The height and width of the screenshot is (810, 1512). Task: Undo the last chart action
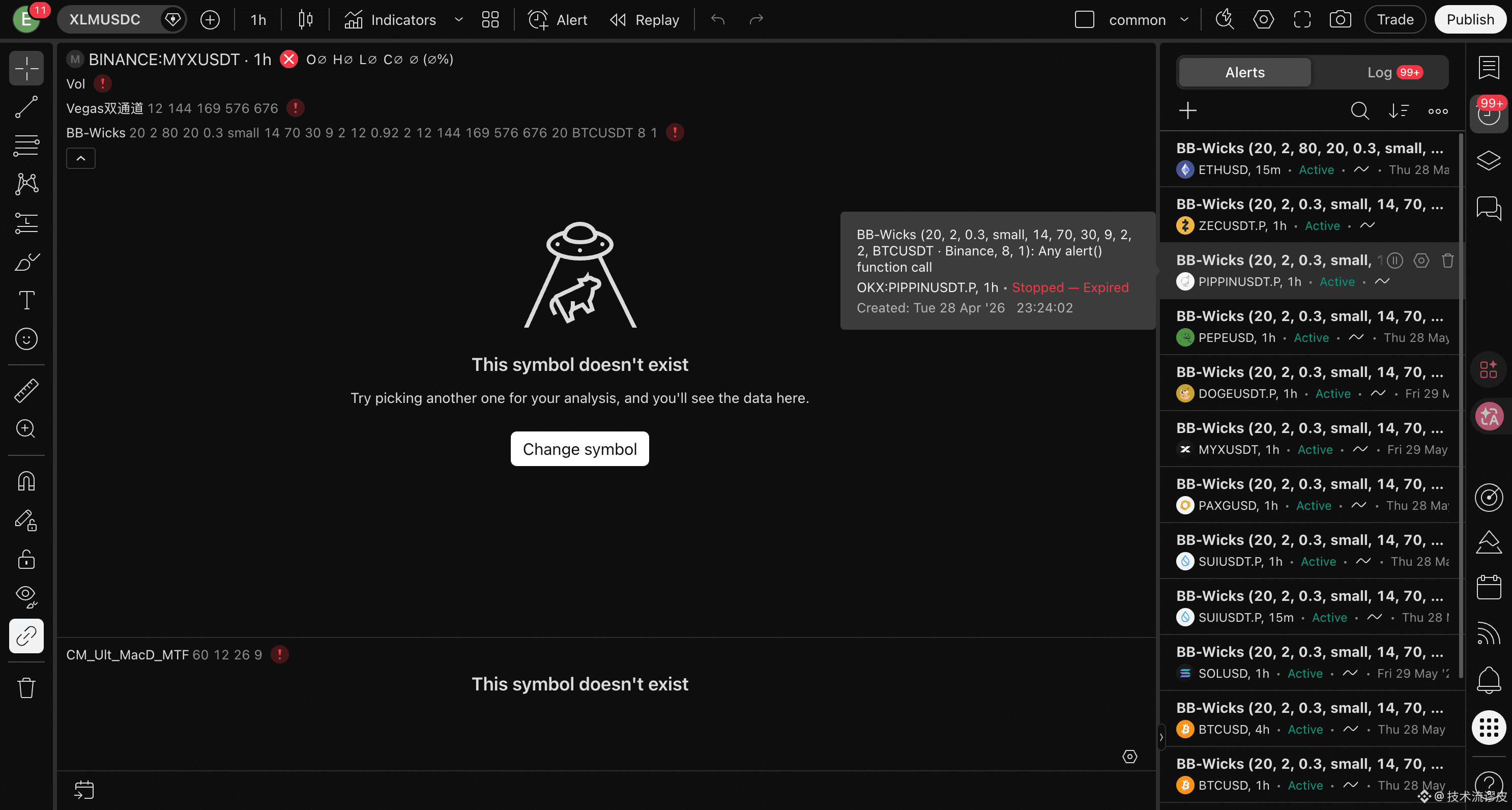tap(718, 19)
